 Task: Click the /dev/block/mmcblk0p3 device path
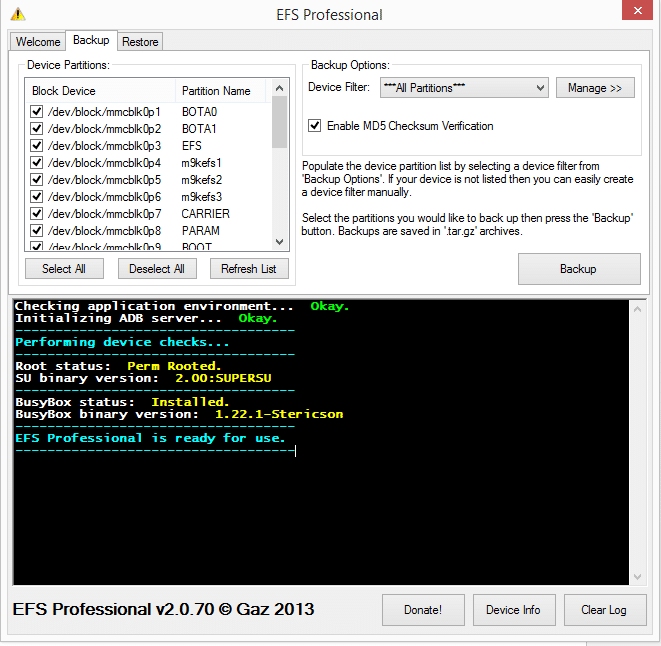[x=105, y=146]
